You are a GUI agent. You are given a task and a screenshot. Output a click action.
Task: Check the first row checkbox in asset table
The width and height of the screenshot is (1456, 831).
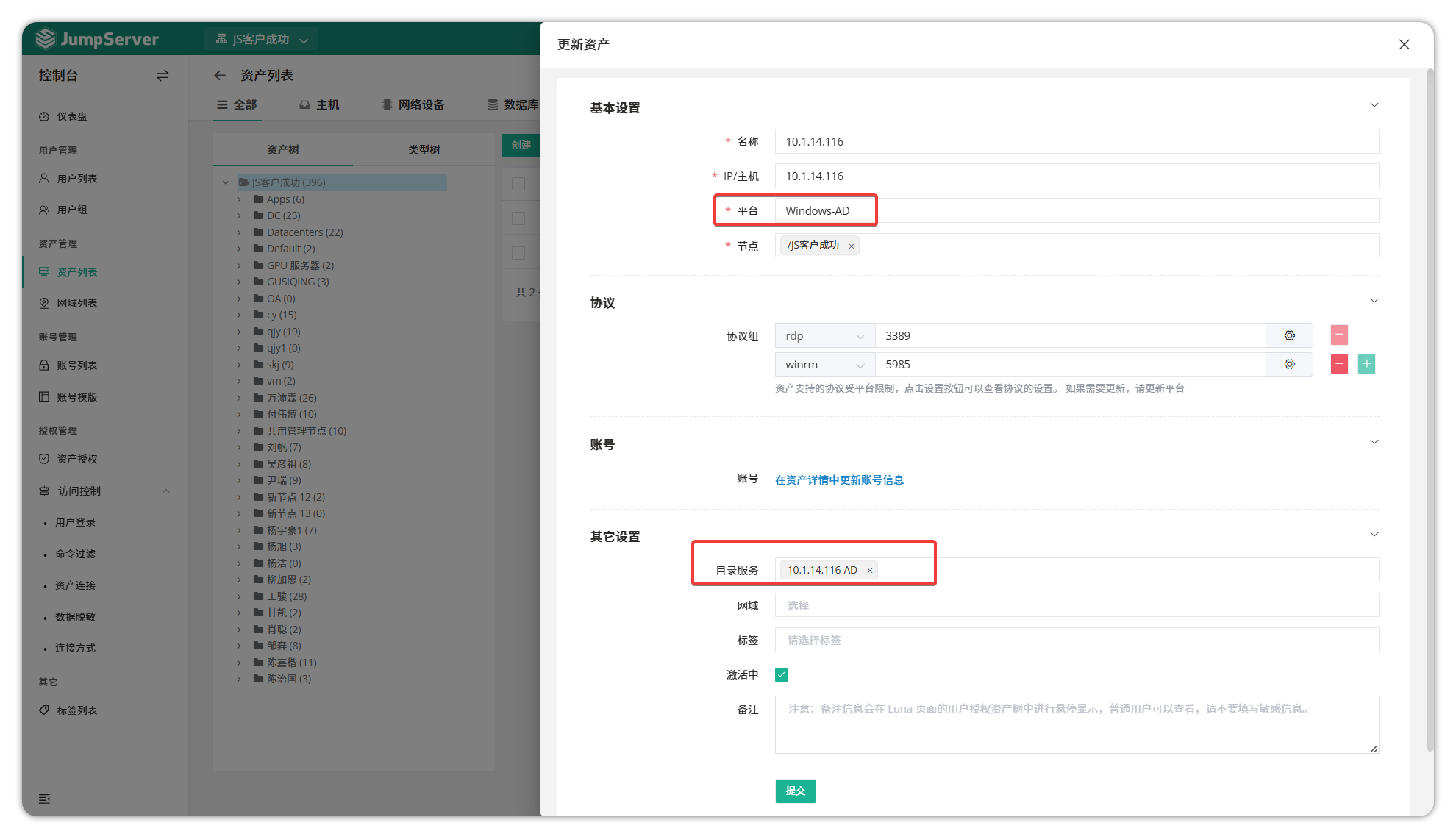(x=518, y=184)
